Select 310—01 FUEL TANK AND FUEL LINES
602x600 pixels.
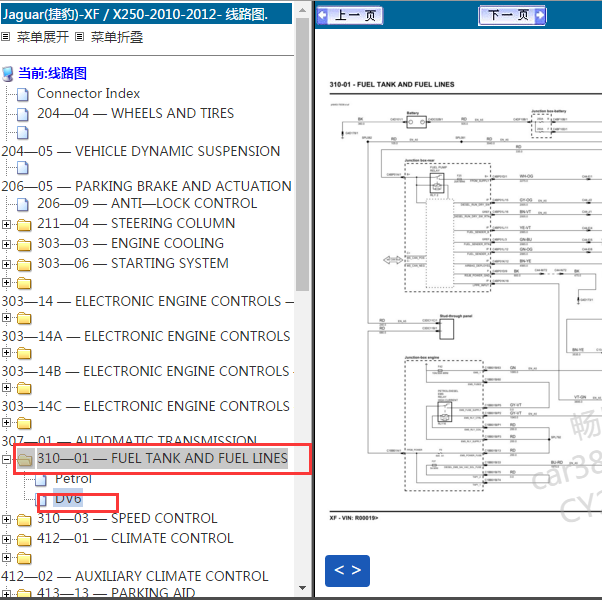162,458
